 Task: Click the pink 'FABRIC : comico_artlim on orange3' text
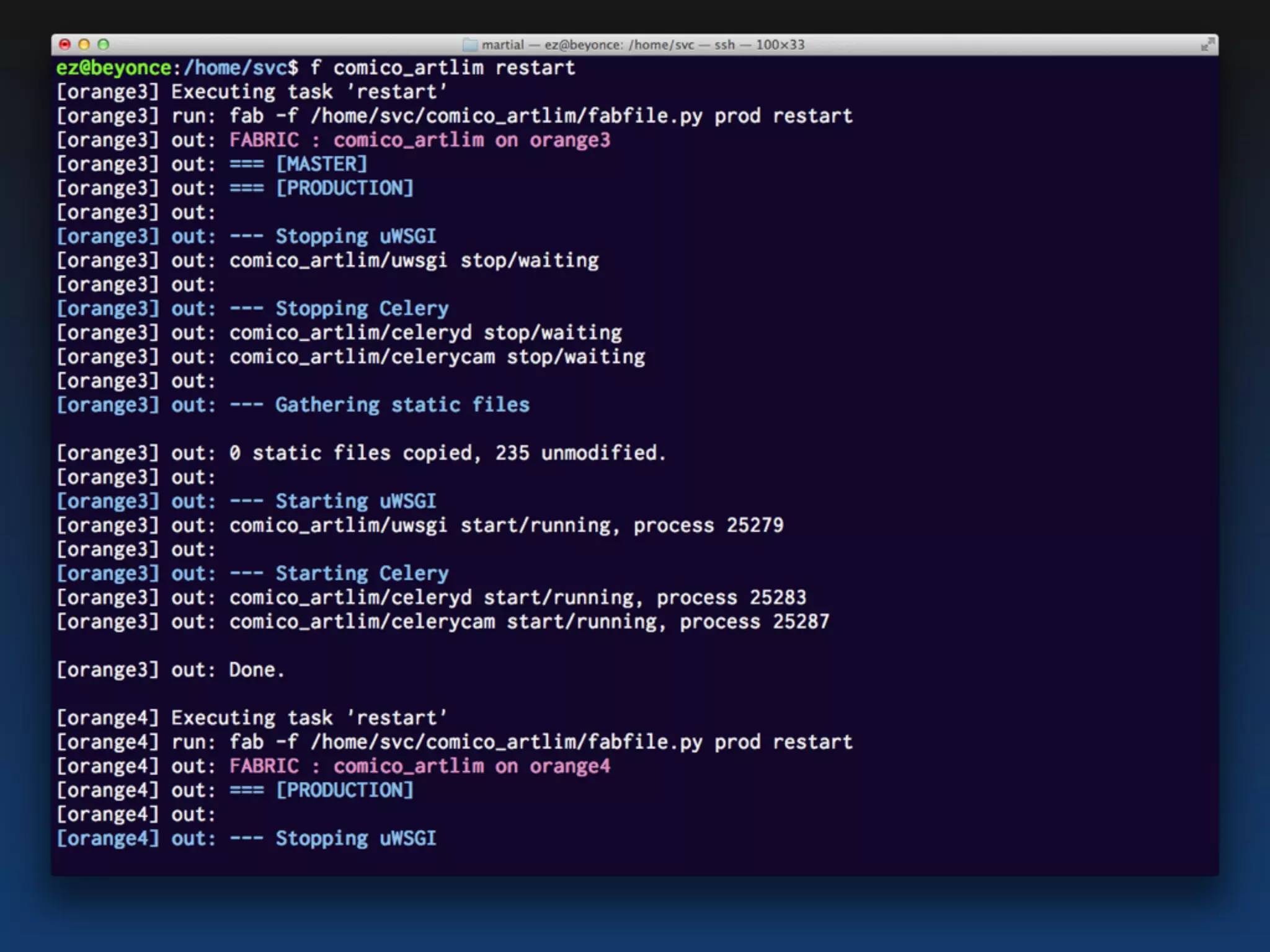point(419,140)
